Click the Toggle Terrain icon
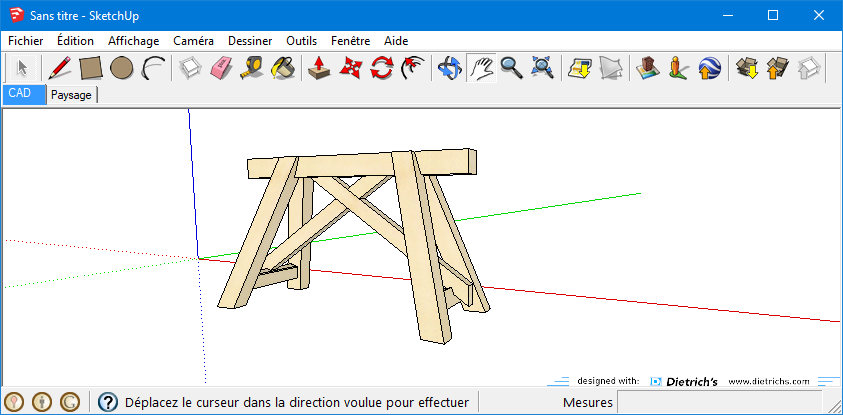 tap(611, 68)
